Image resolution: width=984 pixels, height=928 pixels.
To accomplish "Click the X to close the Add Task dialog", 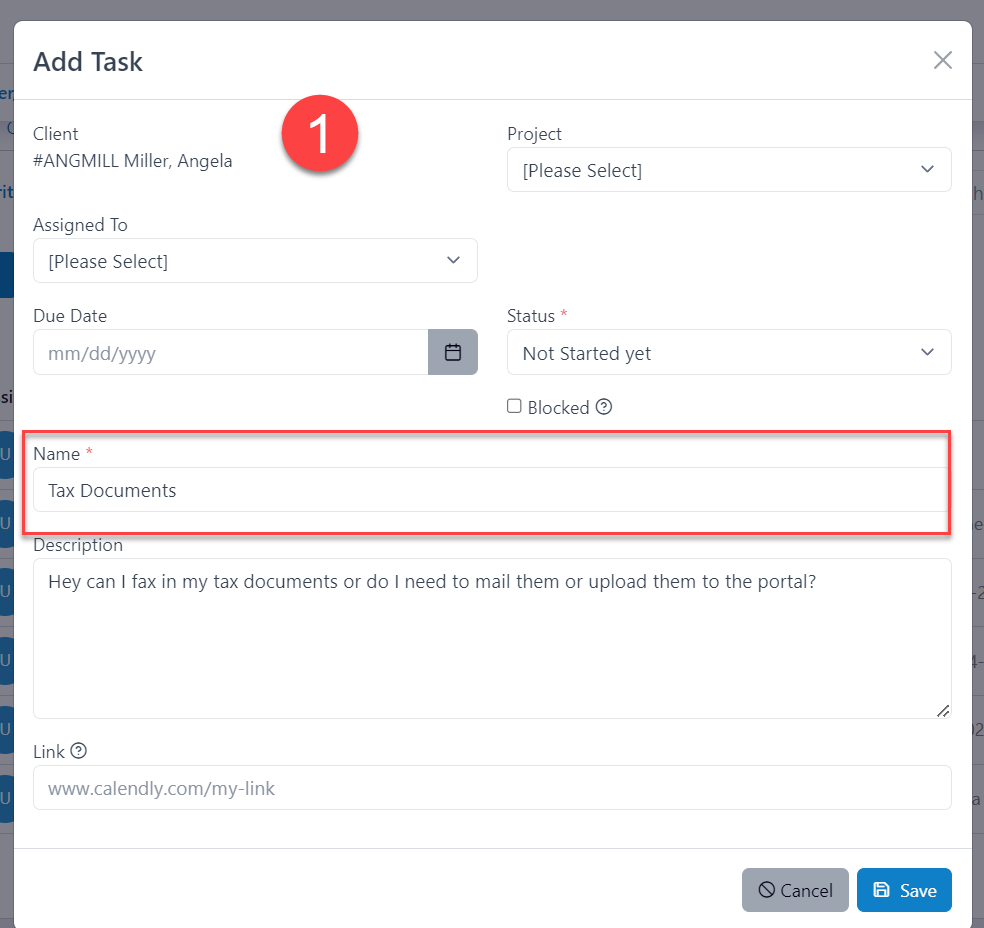I will point(942,59).
